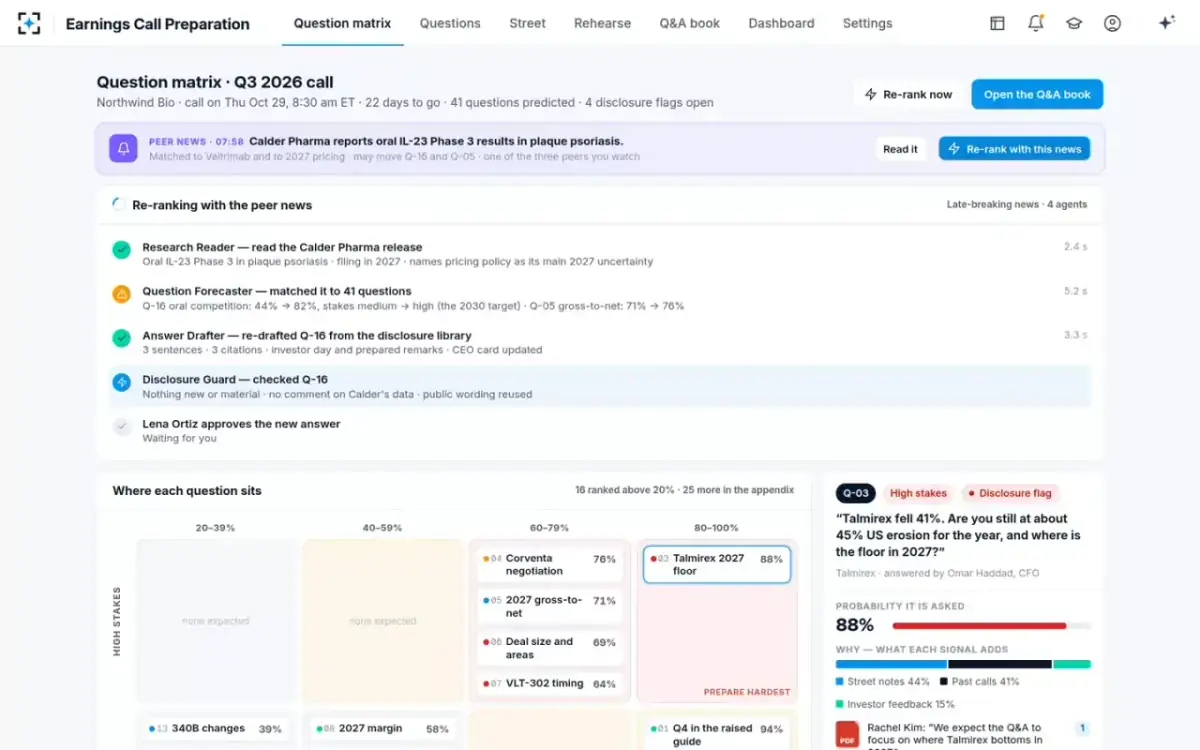Open the graduation cap learning icon
The height and width of the screenshot is (750, 1200).
[1074, 23]
